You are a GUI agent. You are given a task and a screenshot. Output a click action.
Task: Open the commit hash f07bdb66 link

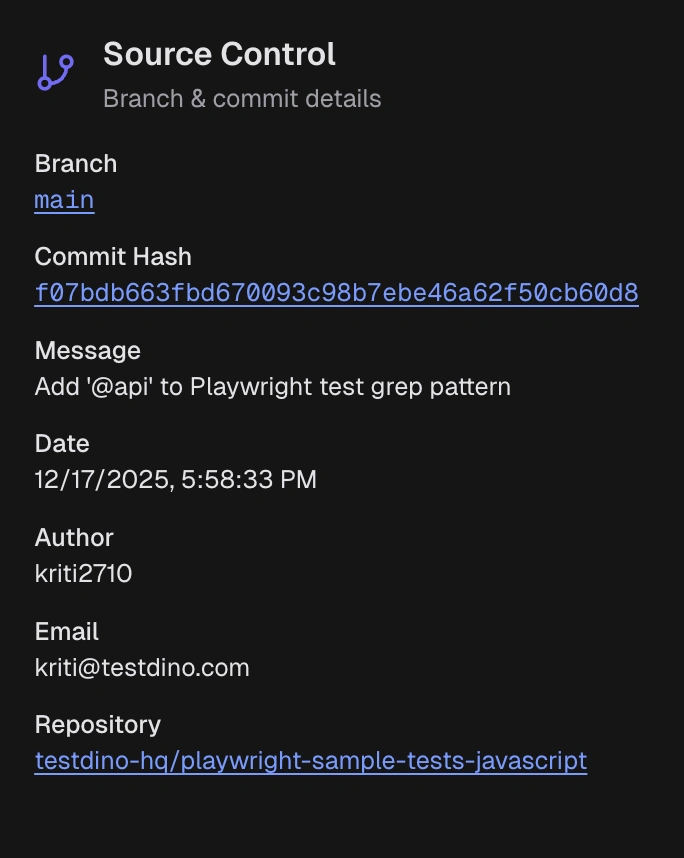point(337,293)
